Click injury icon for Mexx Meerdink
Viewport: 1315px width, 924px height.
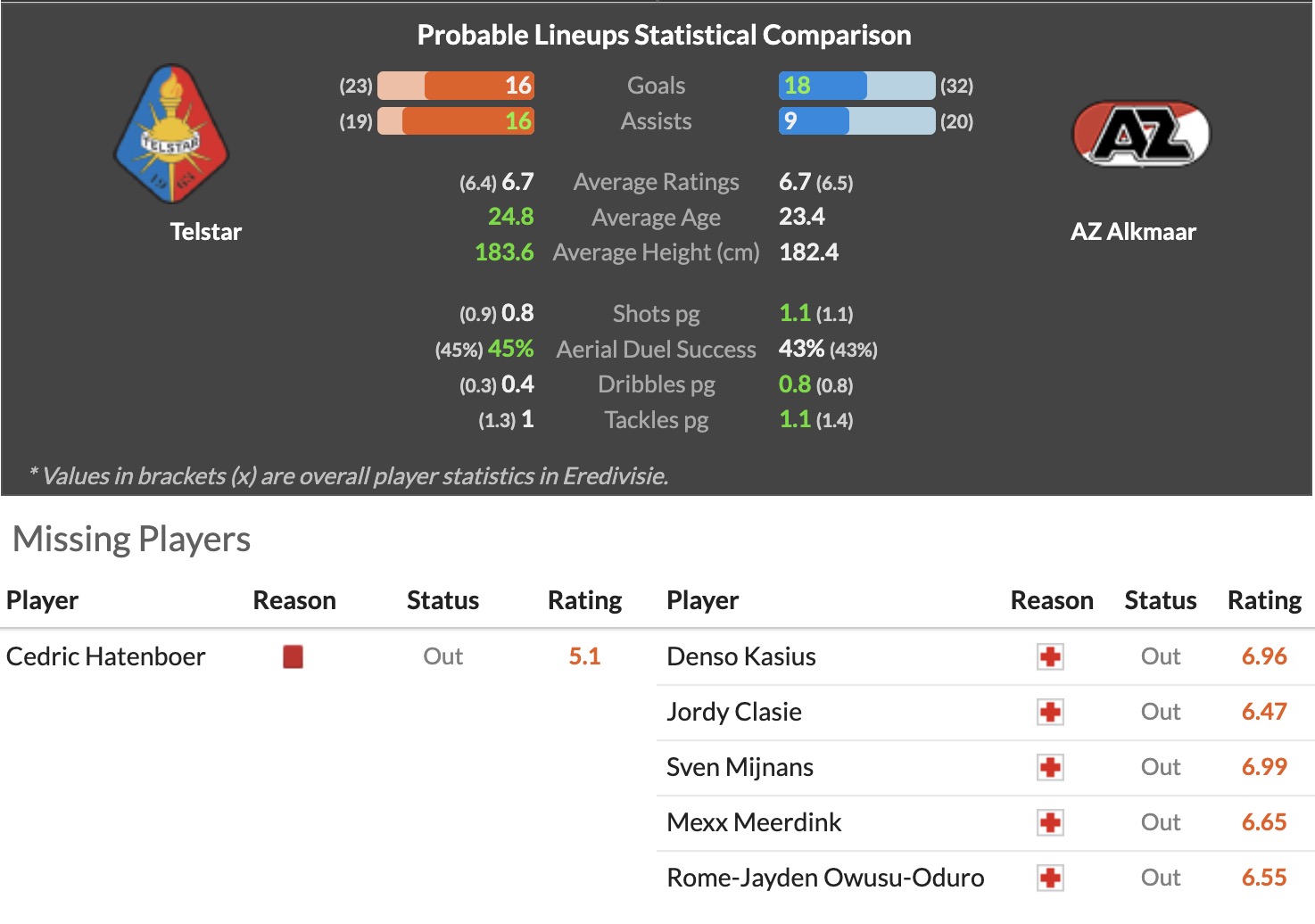point(1050,823)
